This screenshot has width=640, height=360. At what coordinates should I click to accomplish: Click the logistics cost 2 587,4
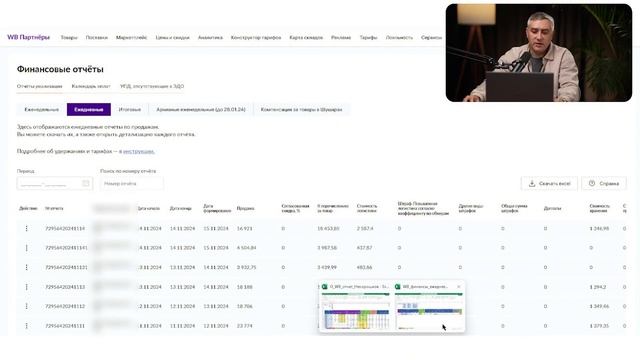(365, 229)
